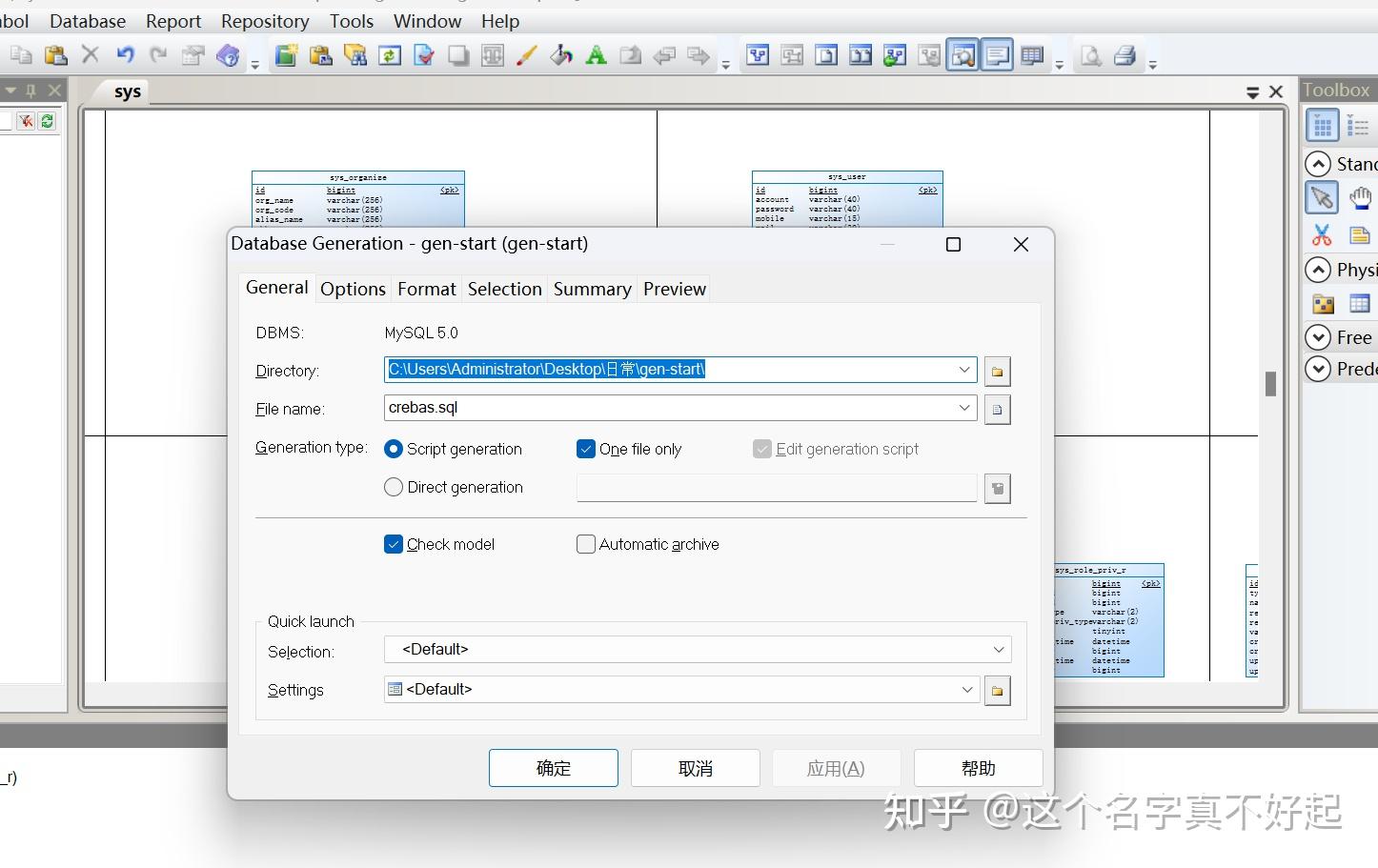Collapse the Physical diagram section in Toolbox

coord(1318,270)
